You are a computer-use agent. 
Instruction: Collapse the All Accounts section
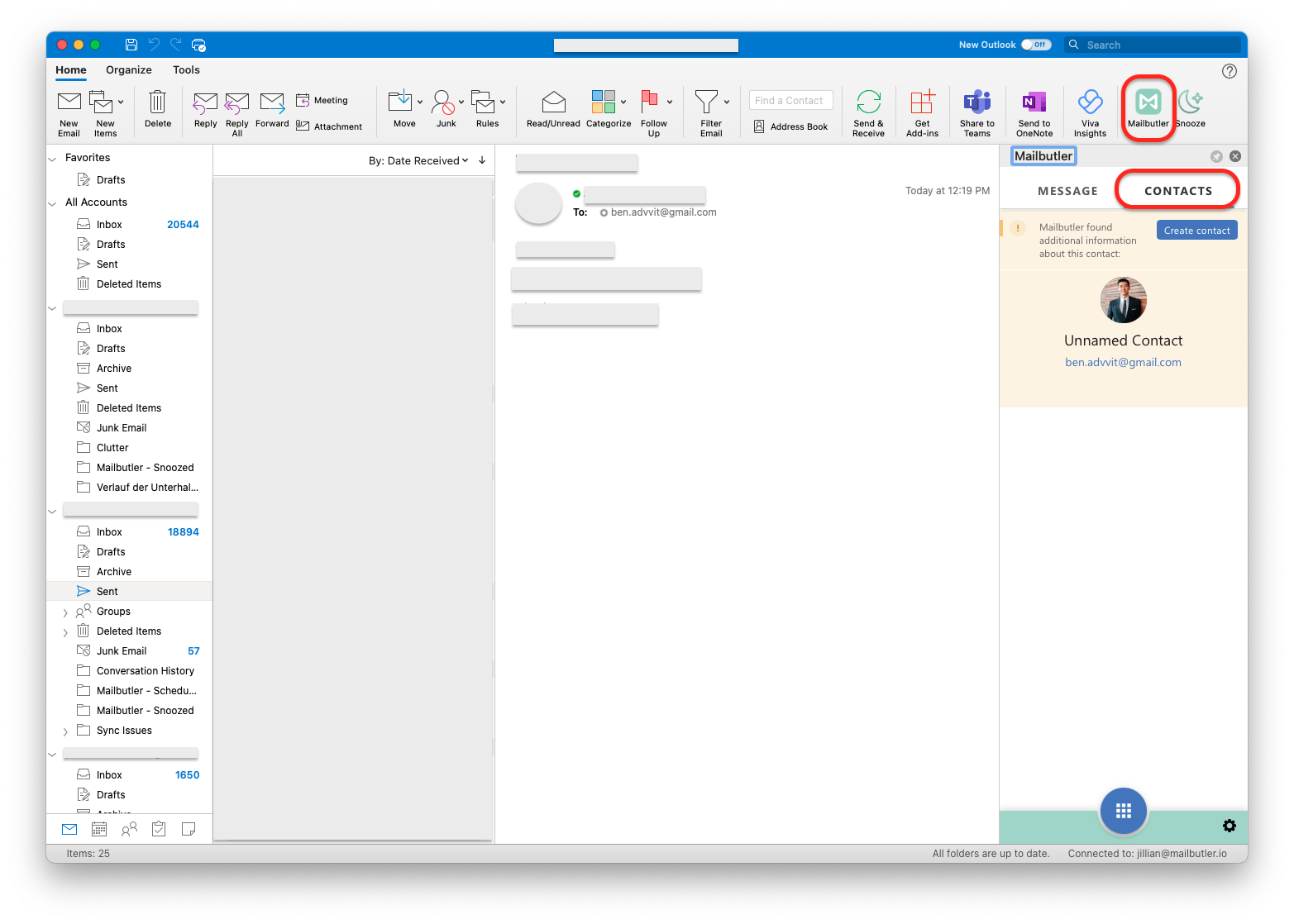[x=53, y=203]
